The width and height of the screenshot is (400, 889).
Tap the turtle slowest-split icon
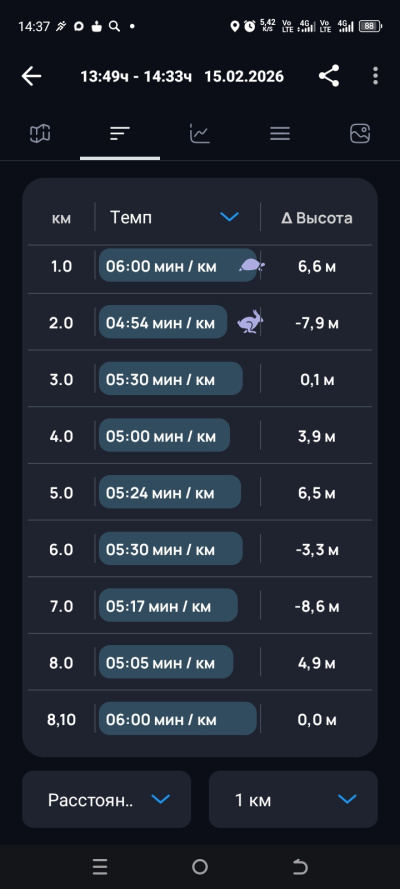pyautogui.click(x=252, y=265)
